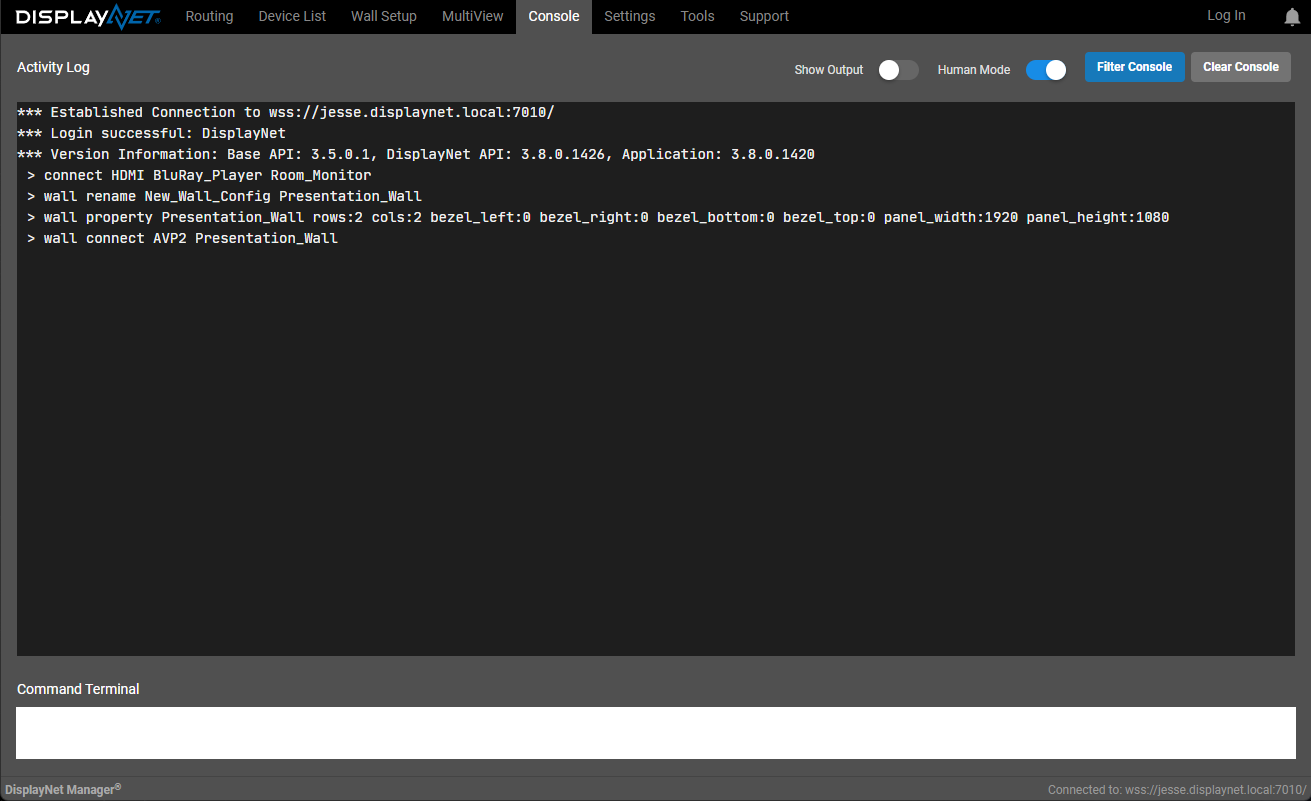Click the Command Terminal label
1311x801 pixels.
78,689
